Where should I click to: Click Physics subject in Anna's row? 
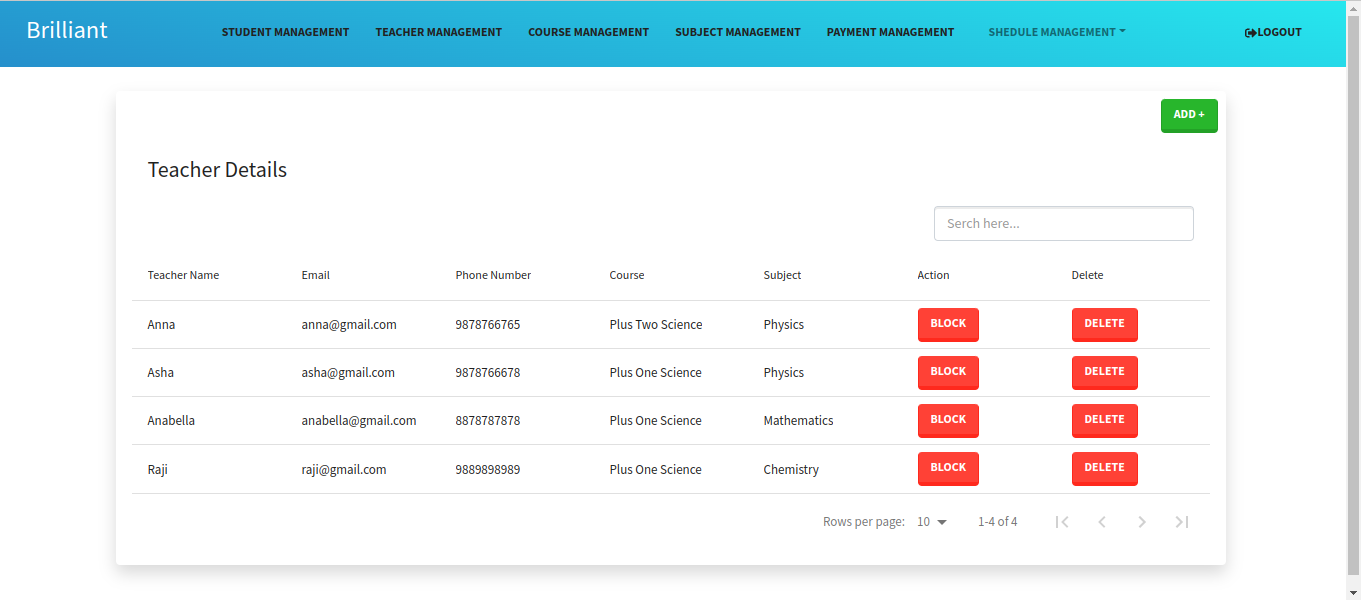tap(783, 325)
